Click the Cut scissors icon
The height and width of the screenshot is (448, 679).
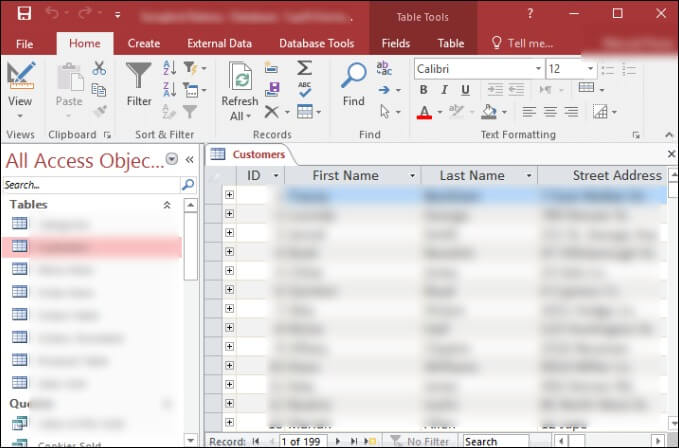click(x=99, y=68)
